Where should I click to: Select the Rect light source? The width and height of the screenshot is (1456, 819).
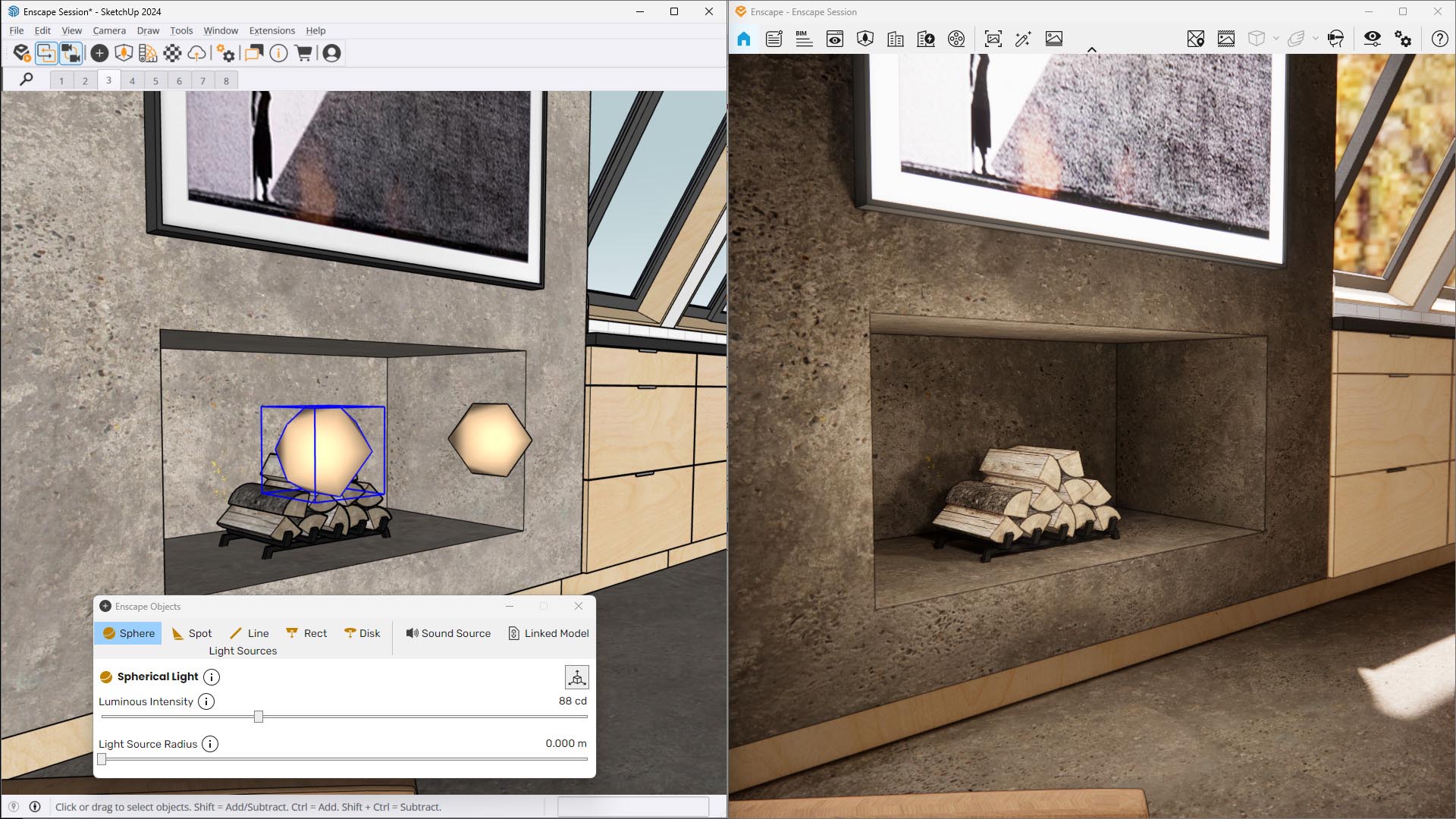click(x=306, y=633)
